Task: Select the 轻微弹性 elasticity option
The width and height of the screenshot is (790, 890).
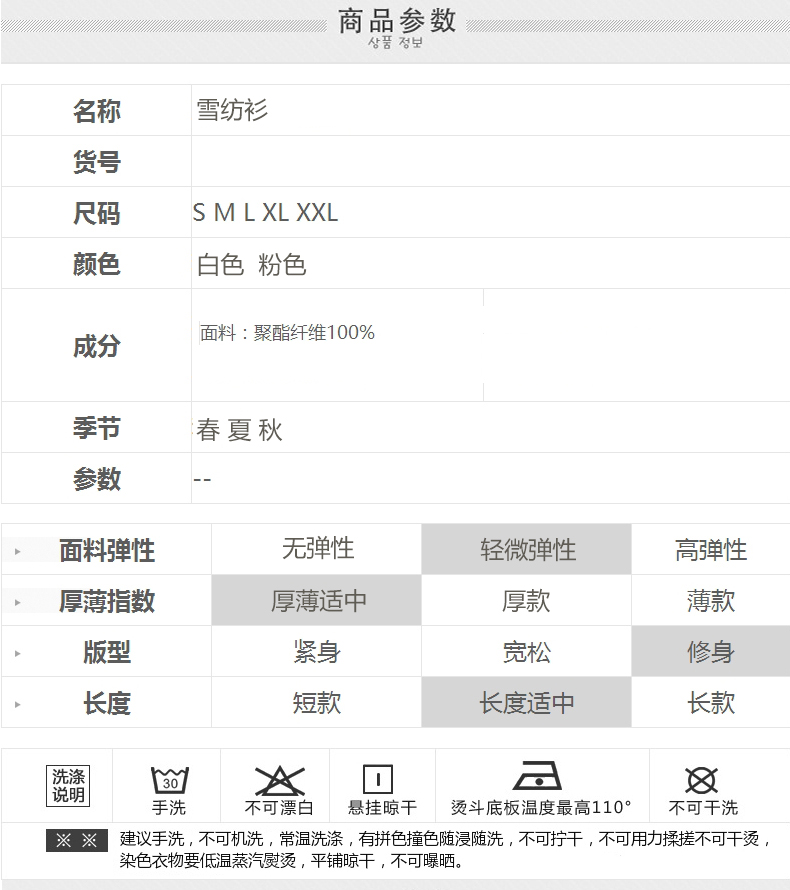Action: point(527,550)
